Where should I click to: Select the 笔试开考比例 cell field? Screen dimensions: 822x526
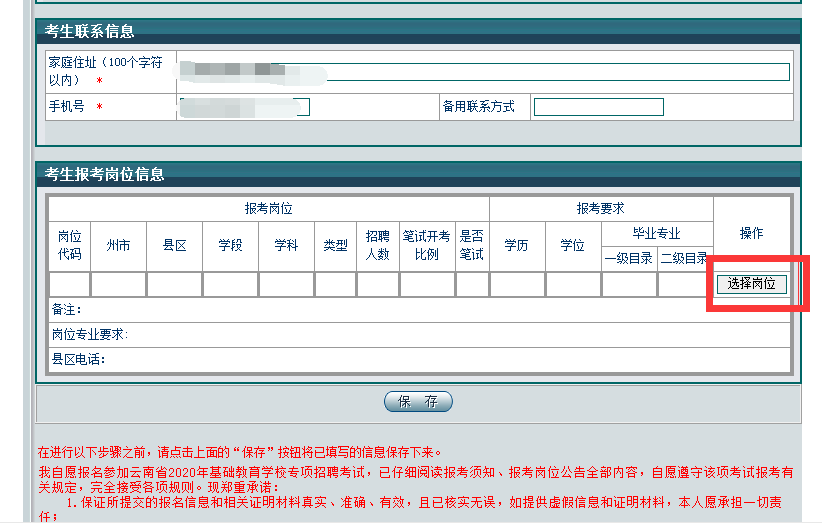[427, 285]
